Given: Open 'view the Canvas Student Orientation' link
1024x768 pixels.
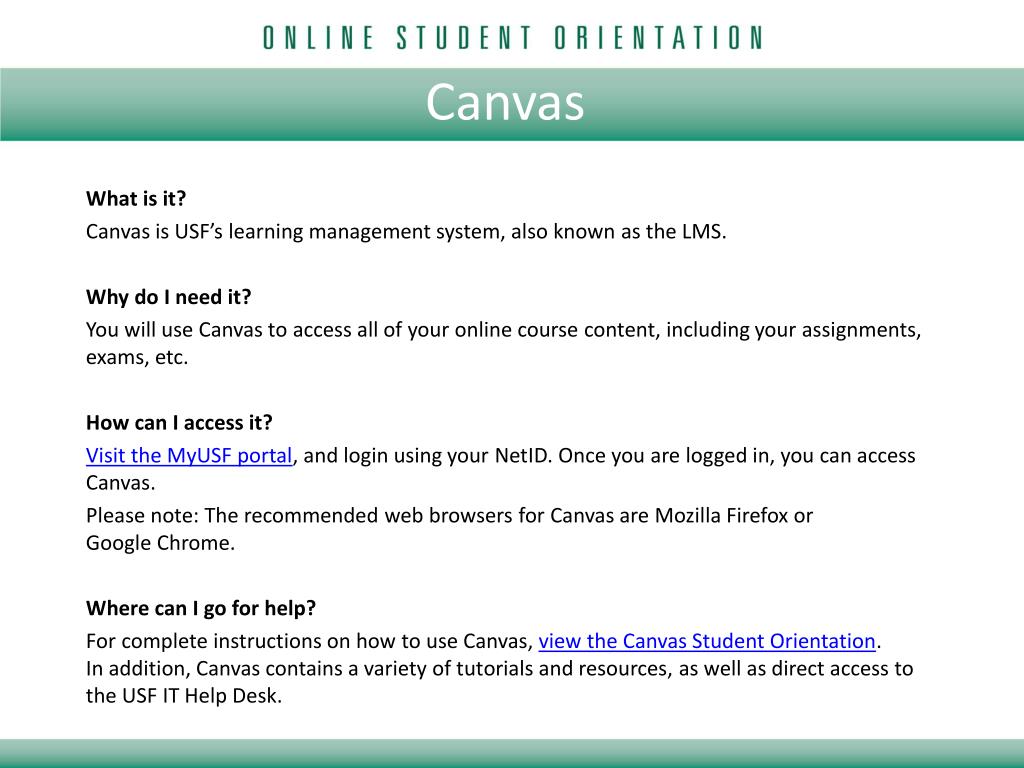Looking at the screenshot, I should [707, 641].
